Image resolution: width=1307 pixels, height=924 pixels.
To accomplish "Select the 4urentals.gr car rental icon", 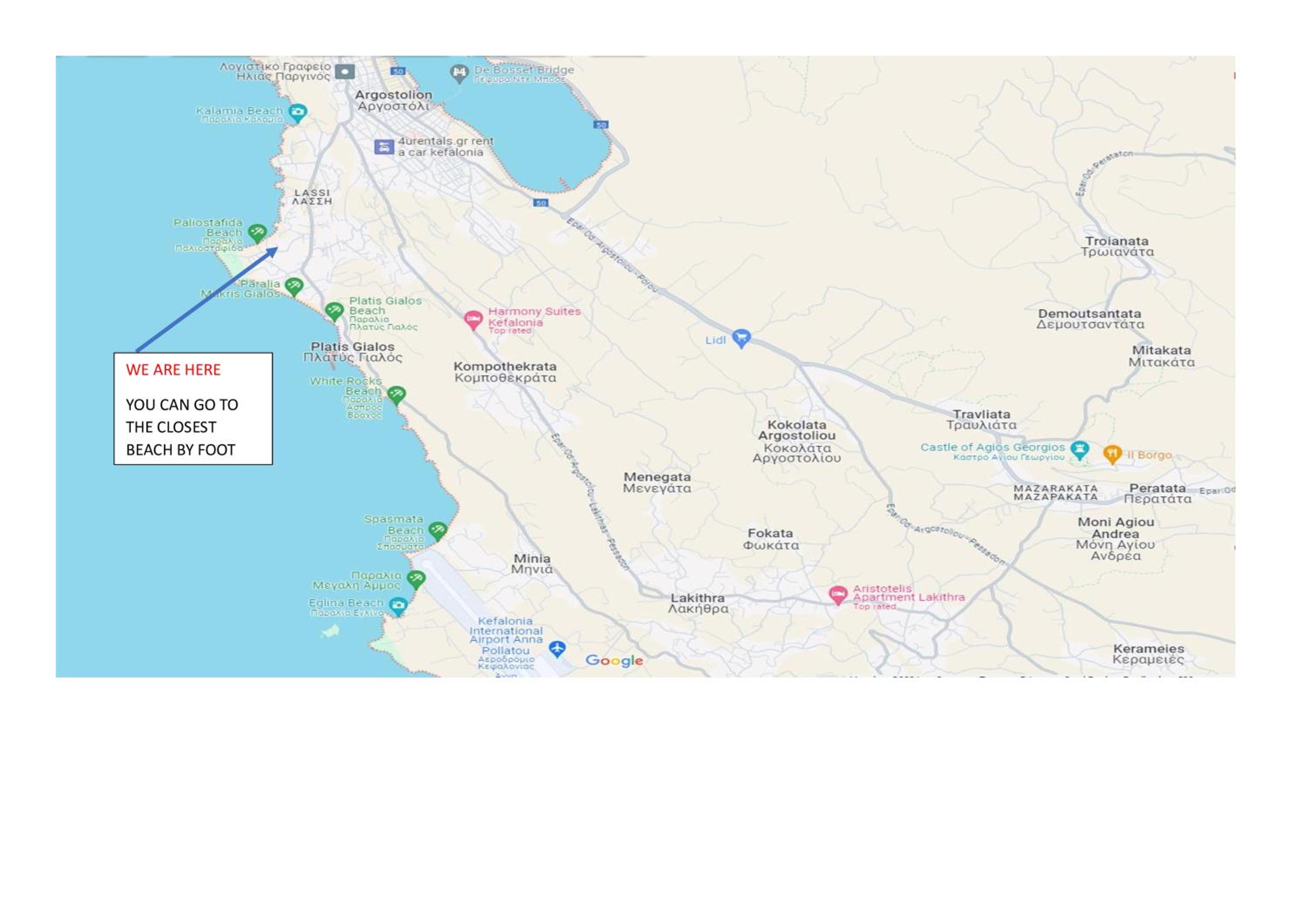I will click(384, 147).
